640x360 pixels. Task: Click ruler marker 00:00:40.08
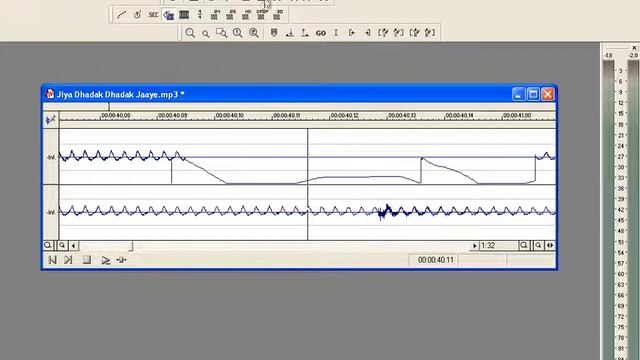(116, 116)
